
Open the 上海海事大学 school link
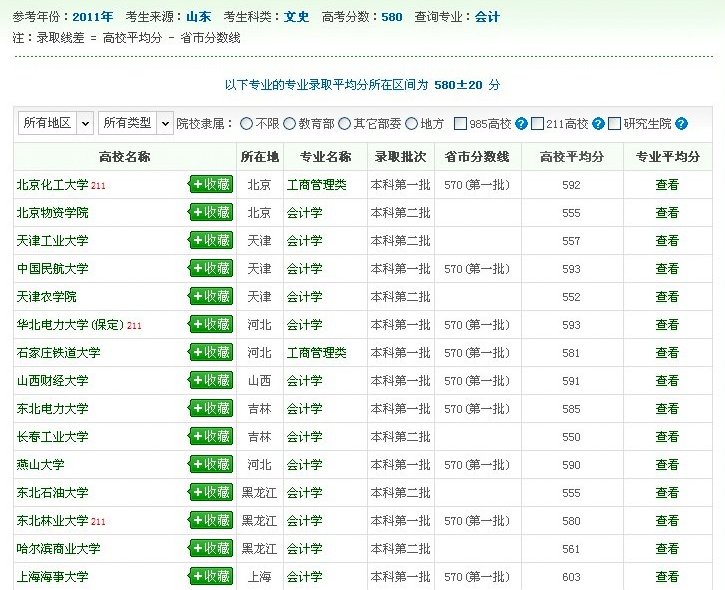pos(52,577)
